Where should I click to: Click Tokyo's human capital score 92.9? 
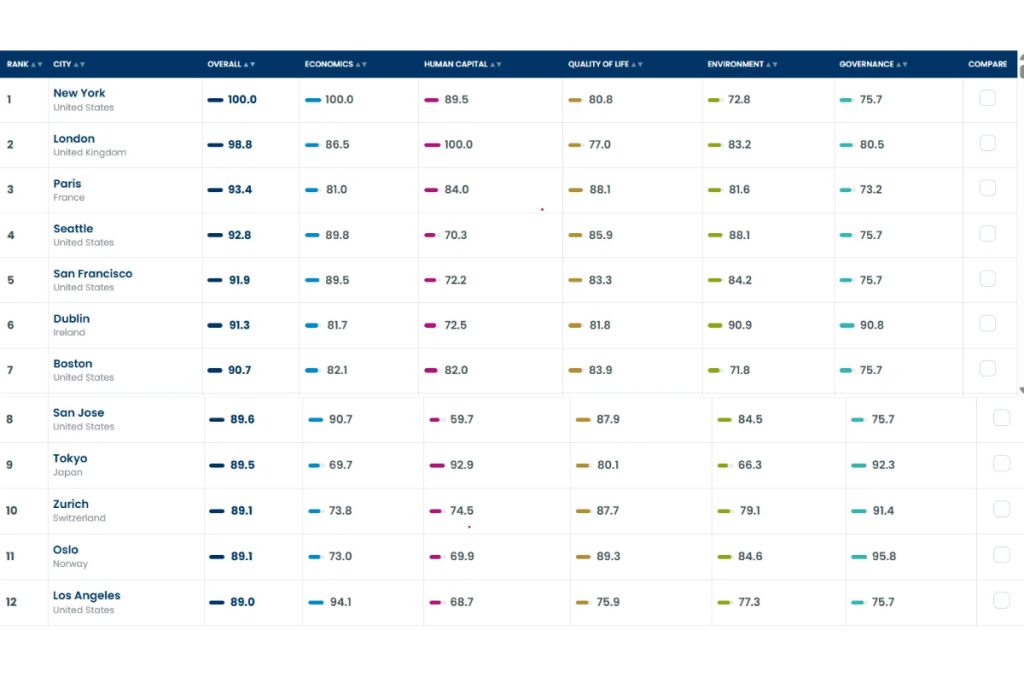(462, 465)
